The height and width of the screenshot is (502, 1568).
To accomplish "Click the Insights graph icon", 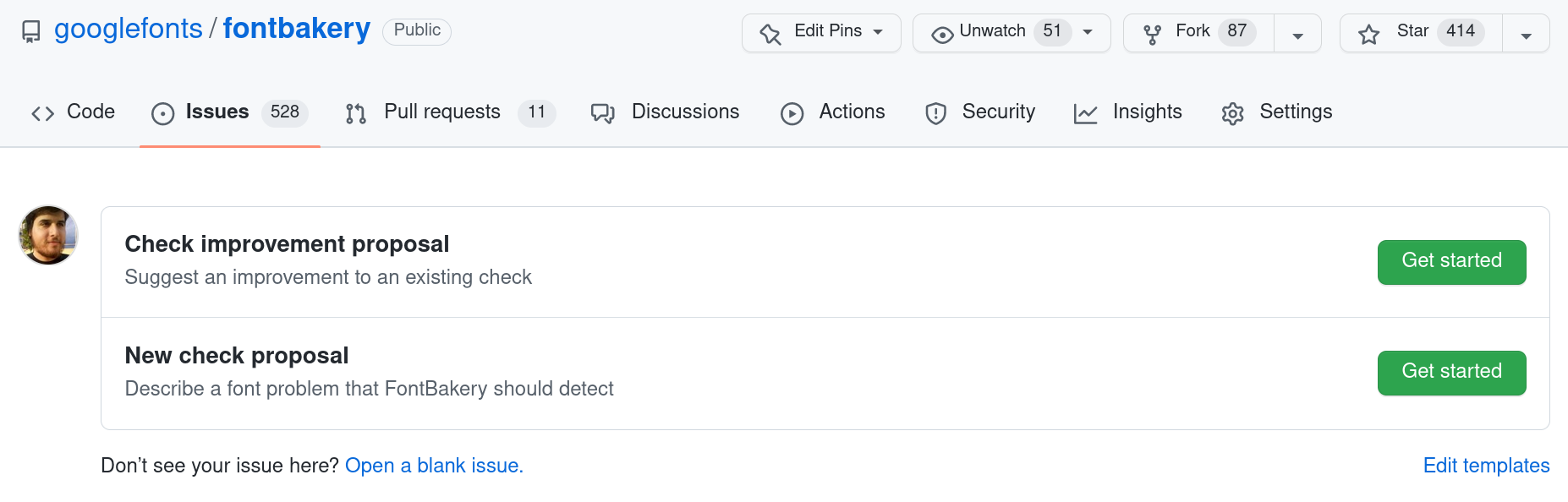I will 1085,113.
